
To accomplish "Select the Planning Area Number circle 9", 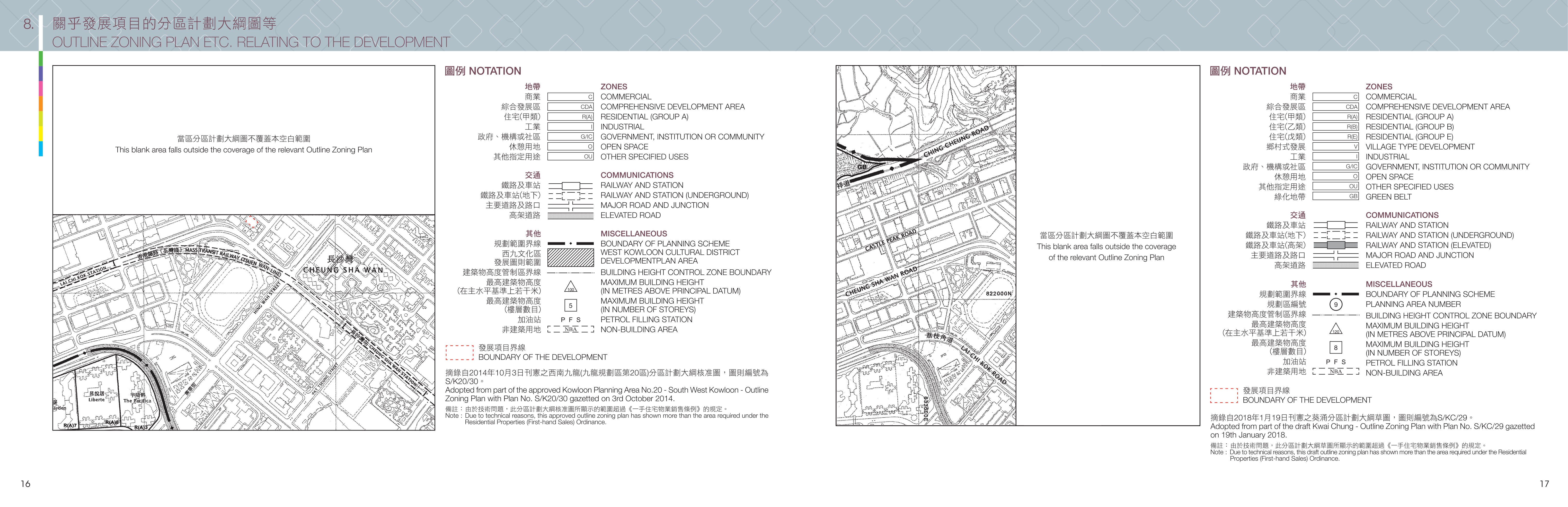I will coord(1335,304).
